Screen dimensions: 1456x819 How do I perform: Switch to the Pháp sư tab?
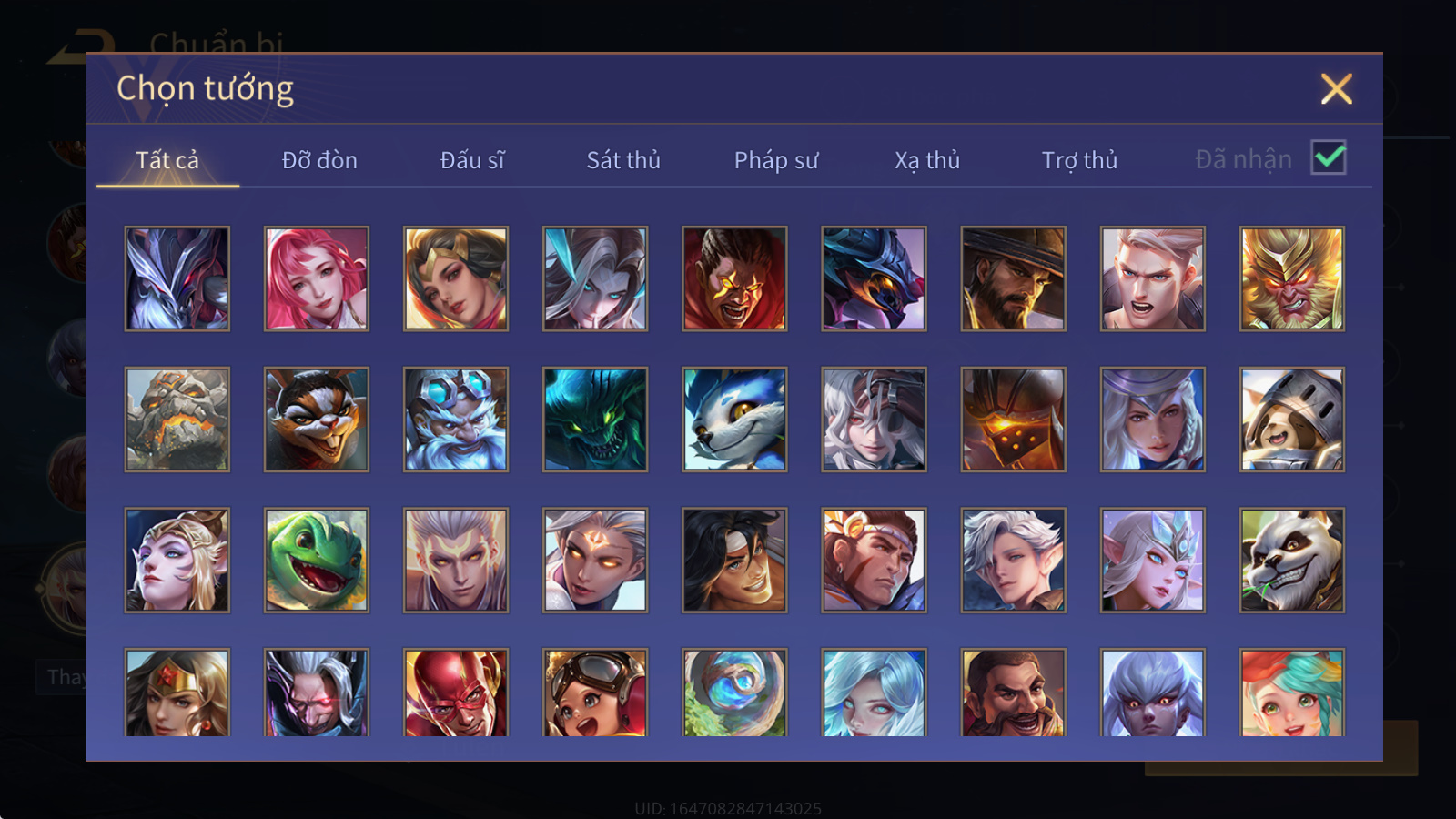[776, 160]
